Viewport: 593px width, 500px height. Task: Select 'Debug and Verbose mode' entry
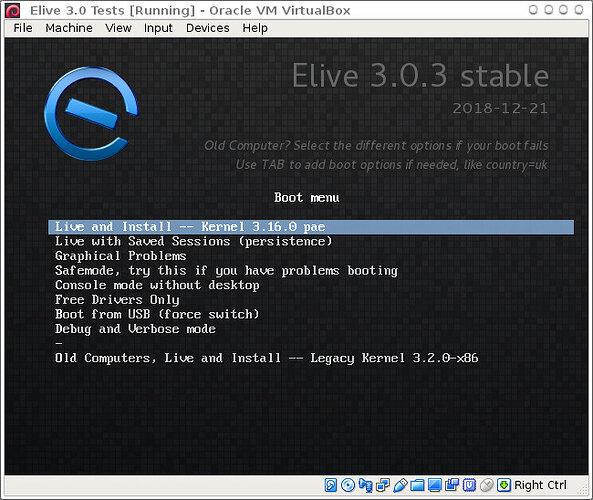135,329
